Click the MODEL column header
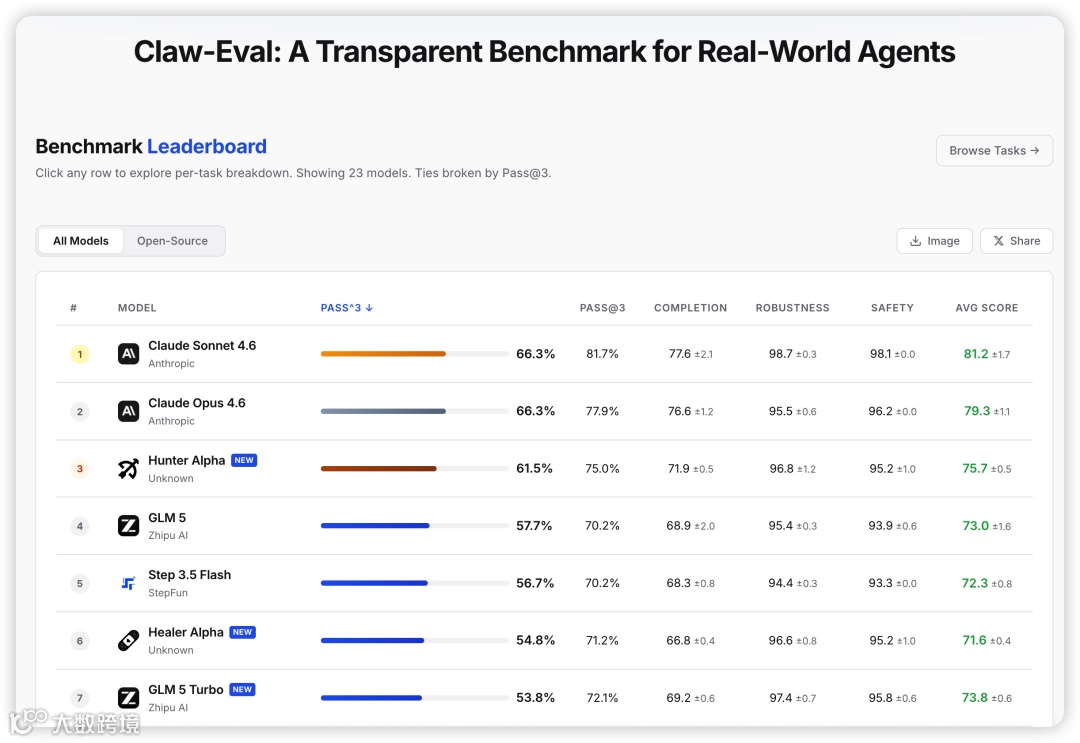The width and height of the screenshot is (1080, 743). pos(137,308)
